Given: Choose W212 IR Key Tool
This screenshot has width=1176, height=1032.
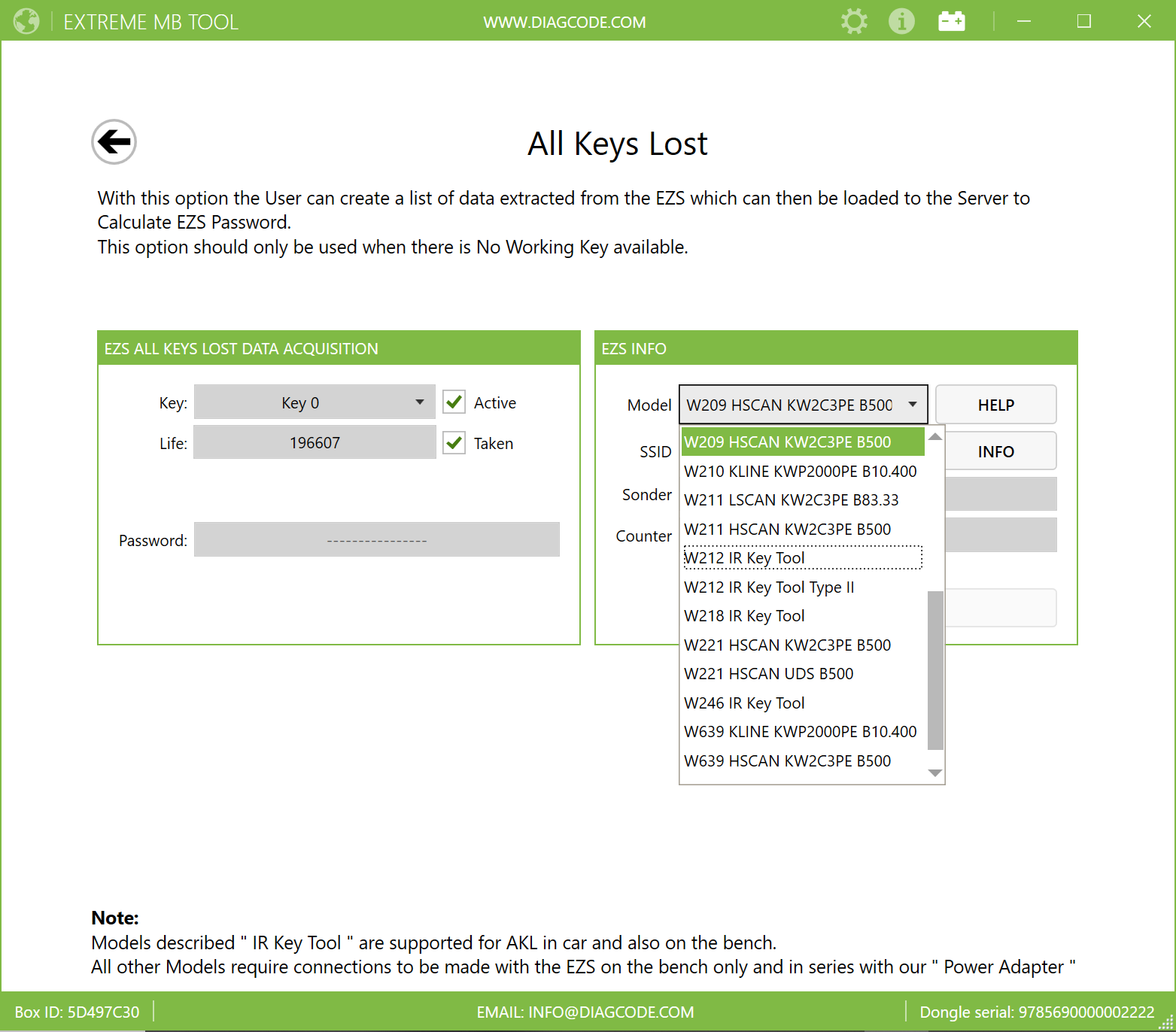Looking at the screenshot, I should pos(803,557).
